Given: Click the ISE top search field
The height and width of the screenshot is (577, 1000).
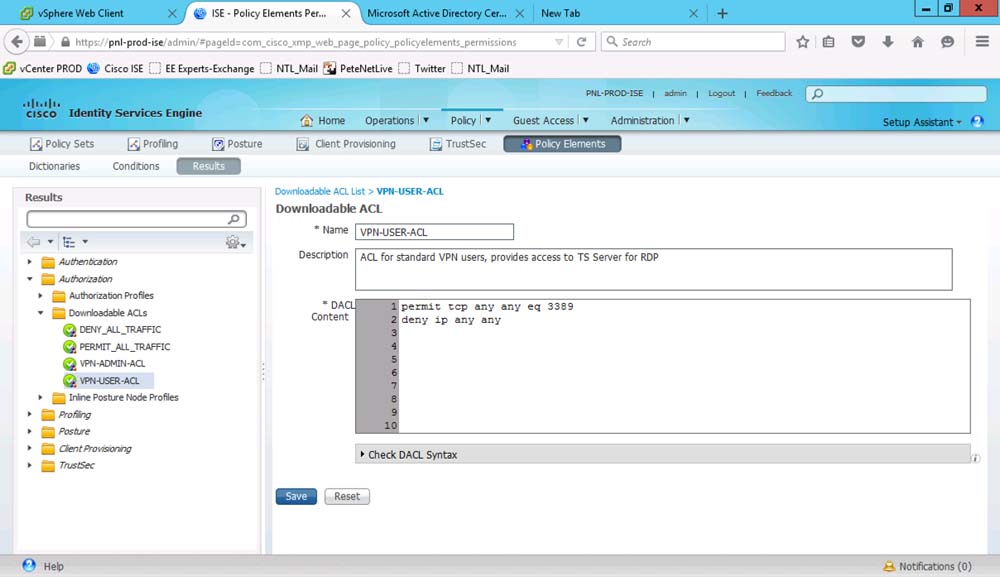Looking at the screenshot, I should [x=896, y=94].
